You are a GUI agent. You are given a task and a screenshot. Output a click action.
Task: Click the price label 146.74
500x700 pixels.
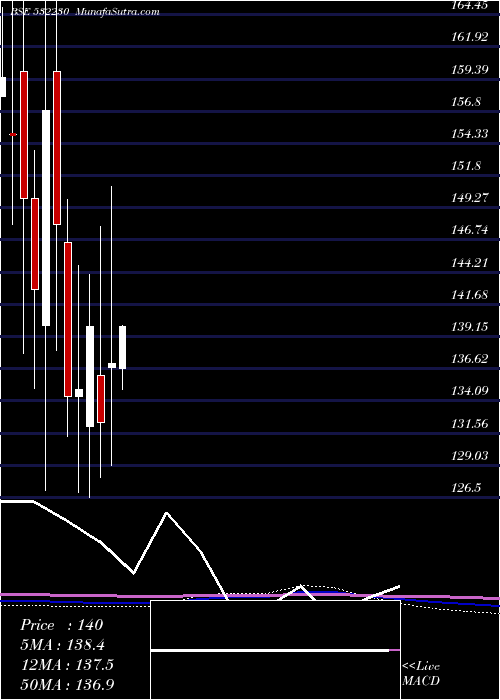click(470, 230)
